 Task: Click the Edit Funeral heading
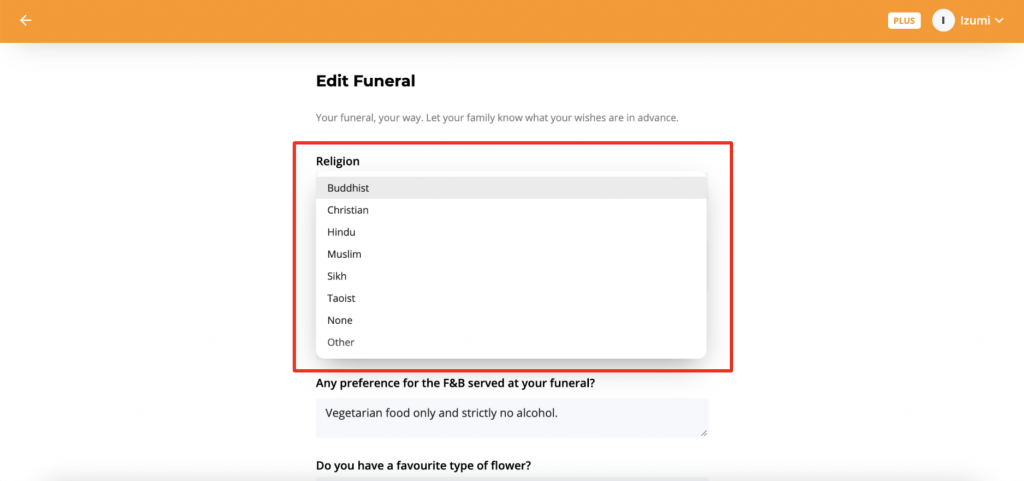[x=366, y=81]
